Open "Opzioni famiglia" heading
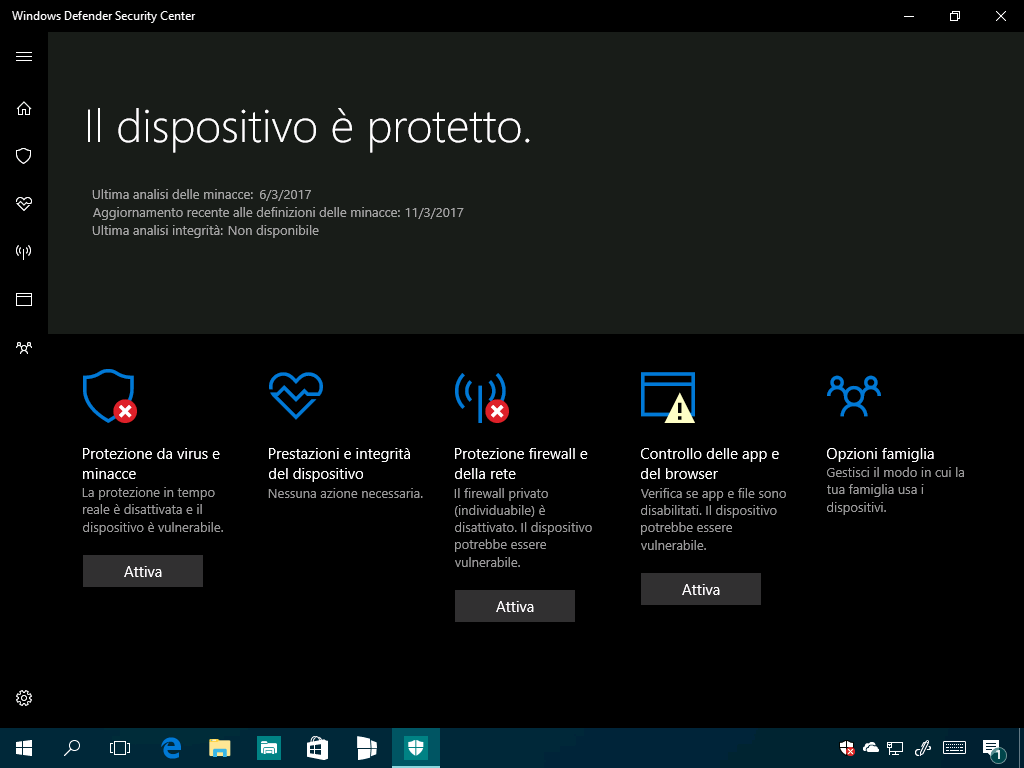This screenshot has width=1024, height=768. click(x=880, y=454)
